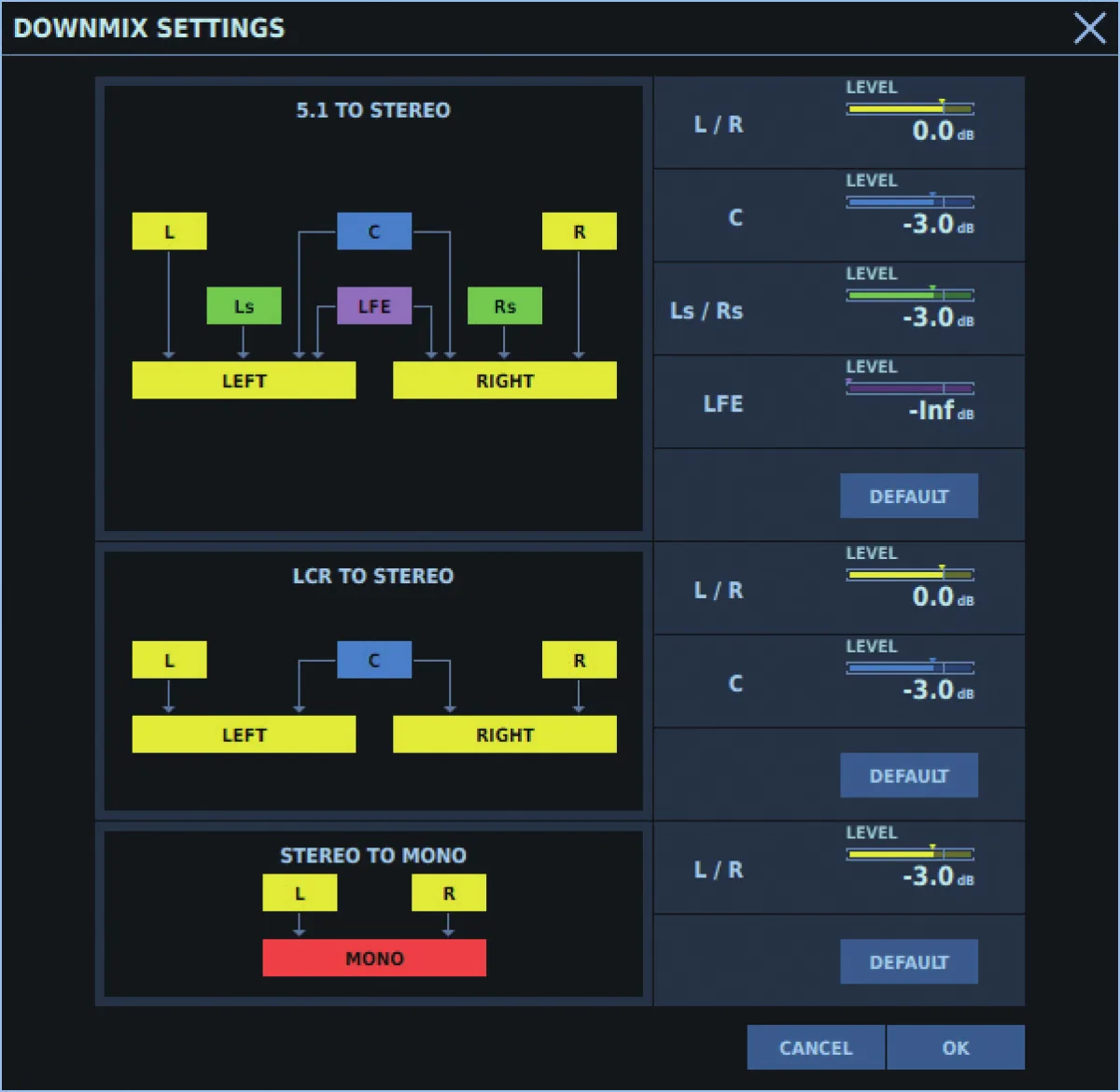This screenshot has height=1092, width=1120.
Task: Adjust L / R level slider in LCR to Stereo
Action: [910, 574]
